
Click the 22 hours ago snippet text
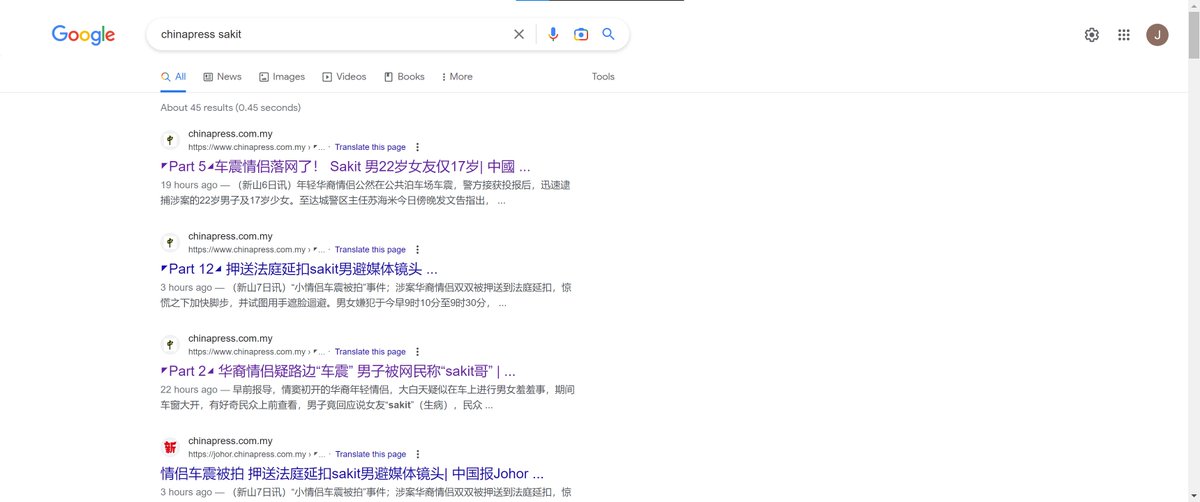(189, 390)
